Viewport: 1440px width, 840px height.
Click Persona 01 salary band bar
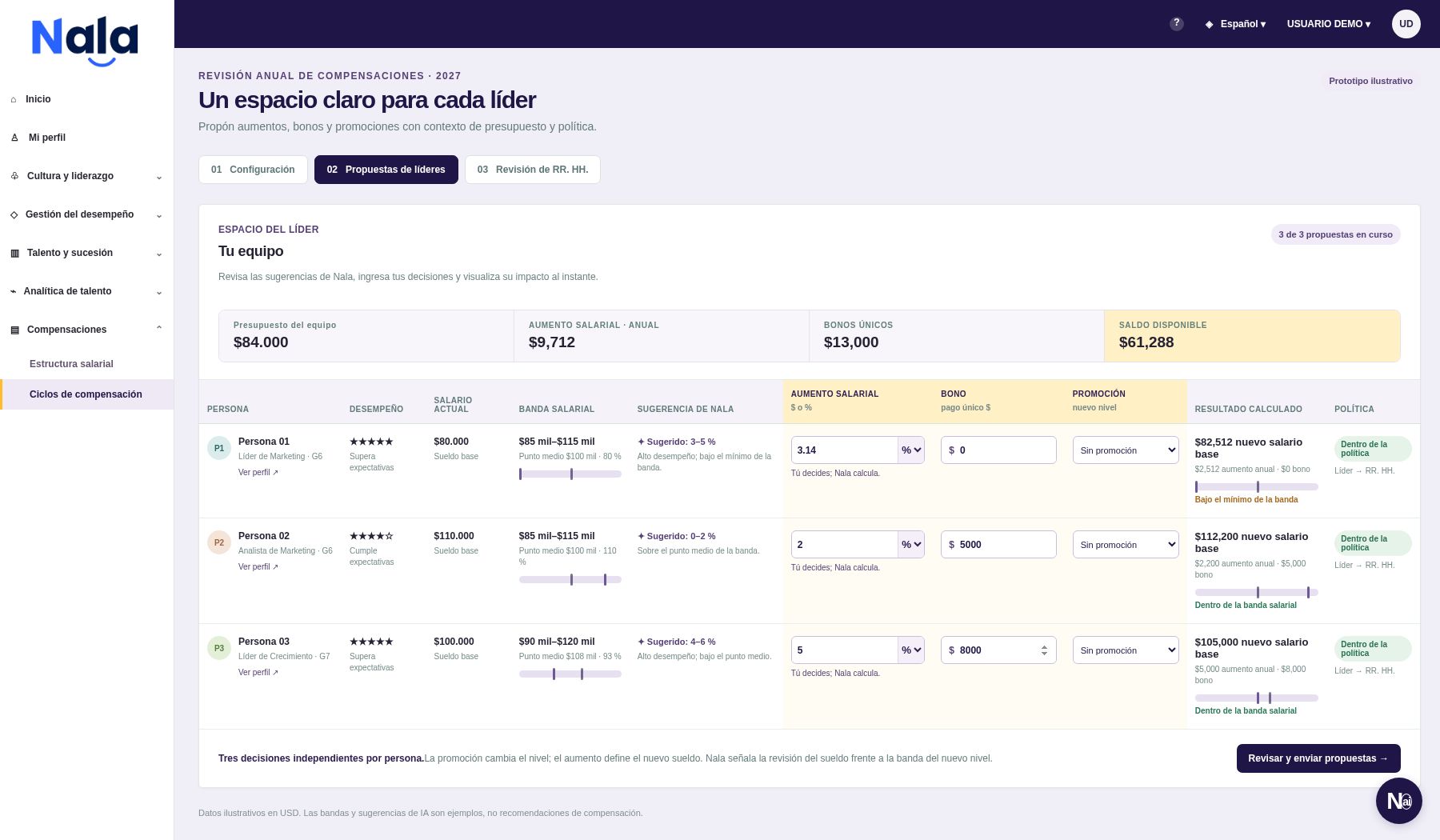[x=570, y=474]
